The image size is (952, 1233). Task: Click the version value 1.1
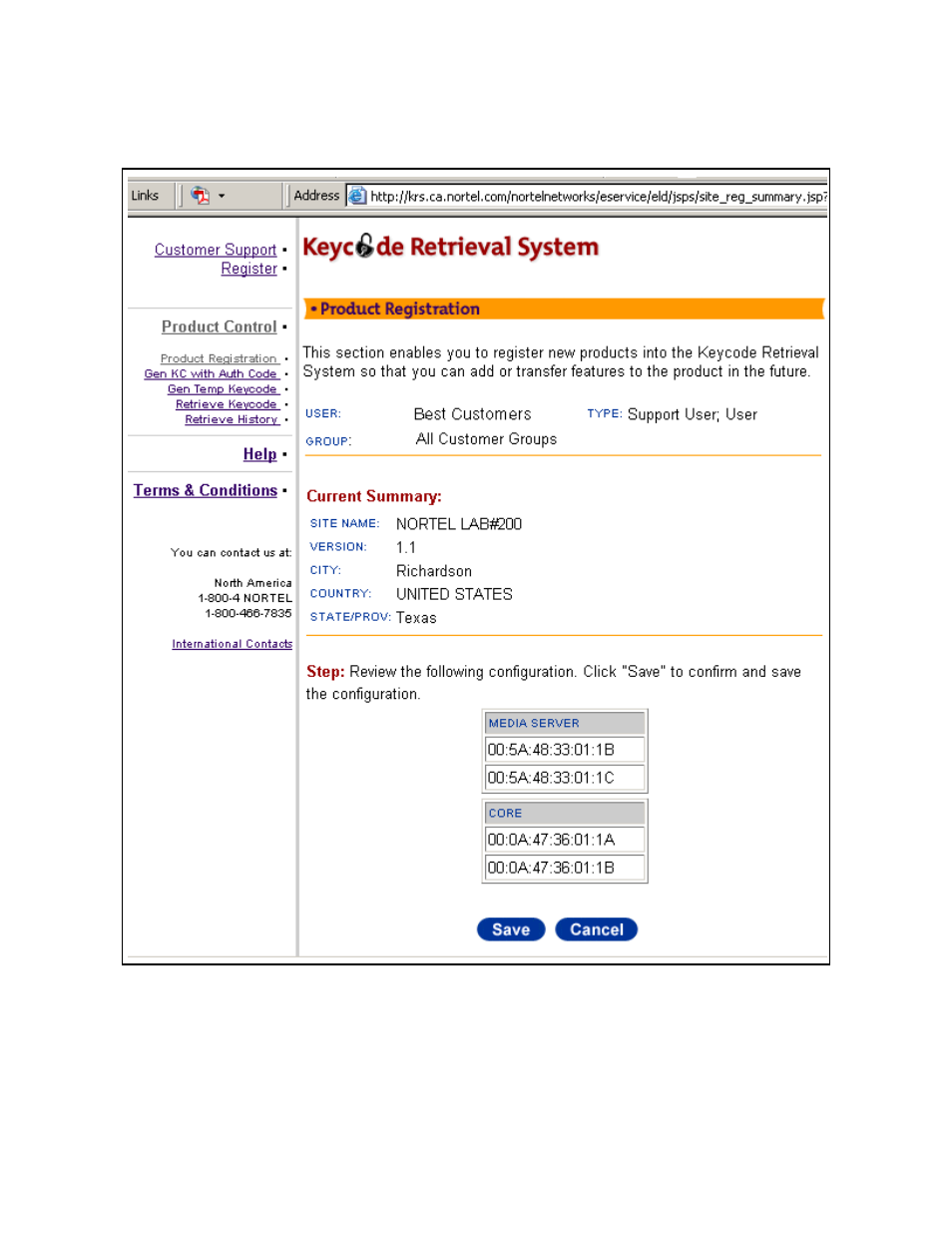pos(406,547)
